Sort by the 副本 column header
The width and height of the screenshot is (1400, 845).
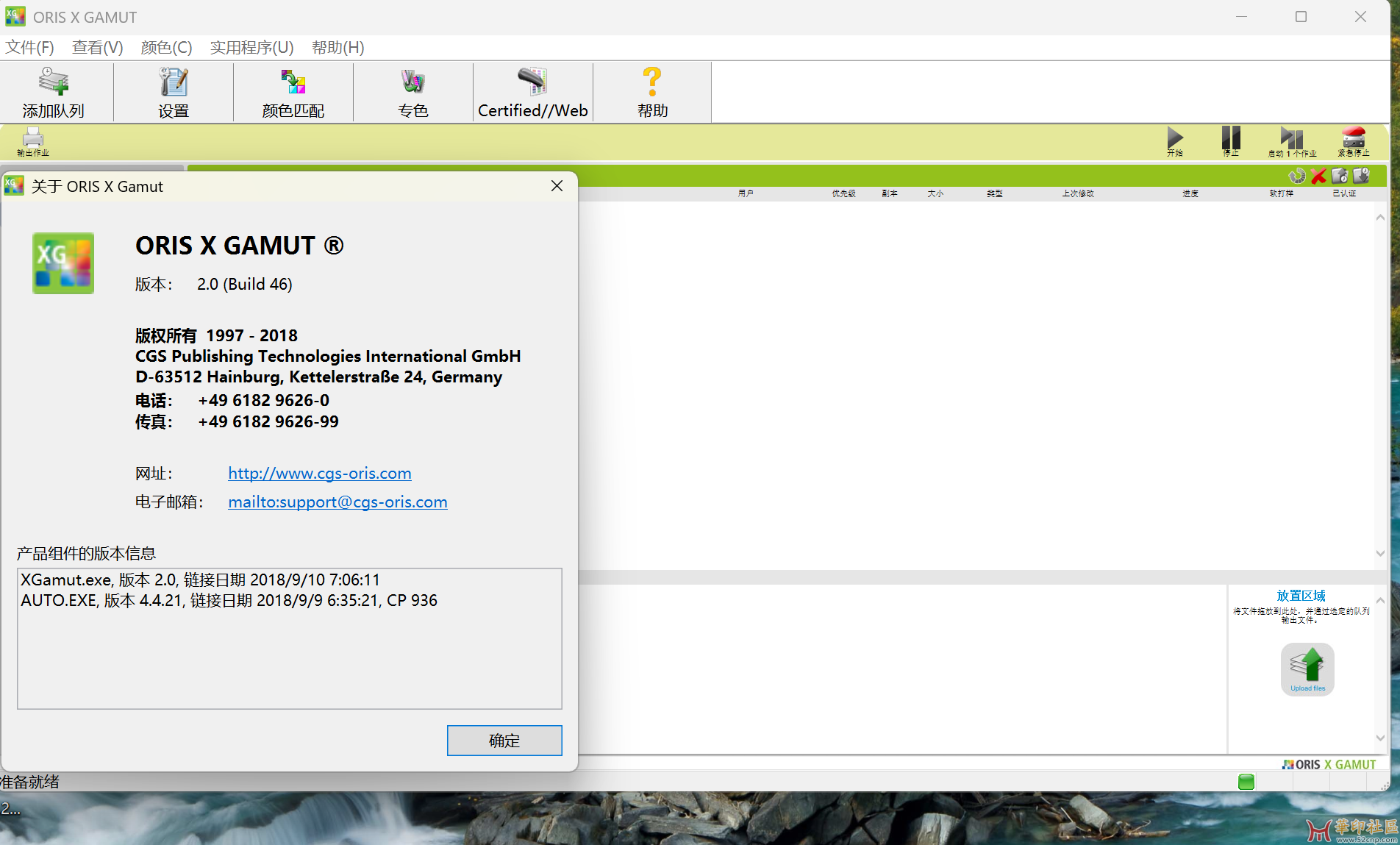[890, 193]
